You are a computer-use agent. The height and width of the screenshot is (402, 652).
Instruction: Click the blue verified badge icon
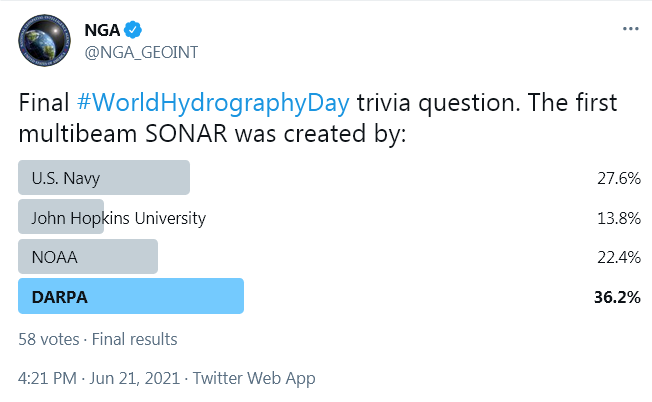133,30
